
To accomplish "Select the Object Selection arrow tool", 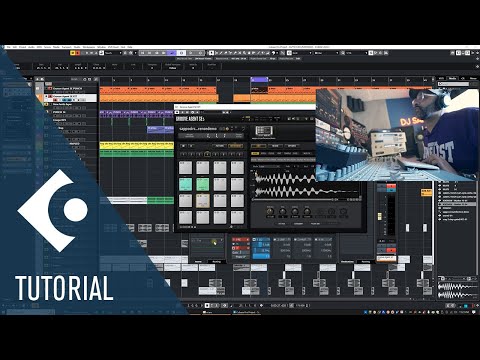I will point(211,53).
